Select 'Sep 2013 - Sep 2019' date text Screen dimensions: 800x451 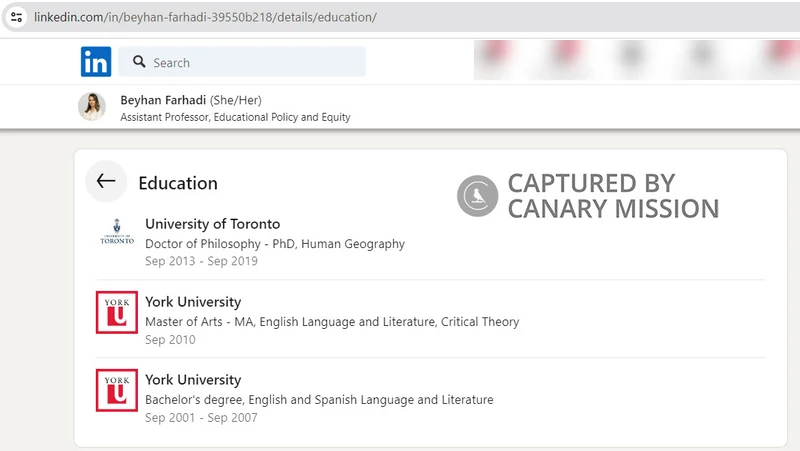pos(202,261)
